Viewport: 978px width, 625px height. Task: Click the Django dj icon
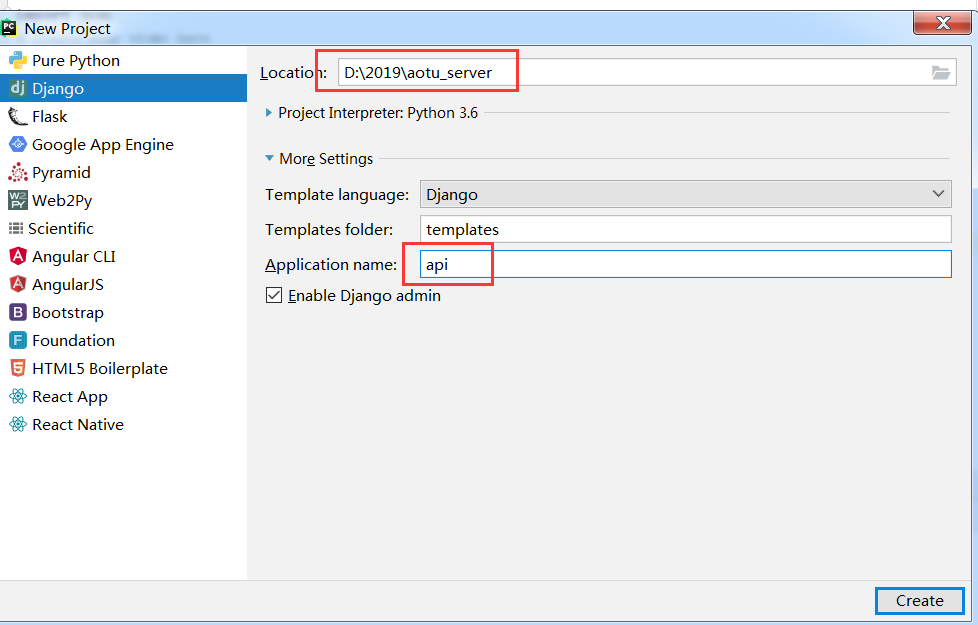pos(17,89)
